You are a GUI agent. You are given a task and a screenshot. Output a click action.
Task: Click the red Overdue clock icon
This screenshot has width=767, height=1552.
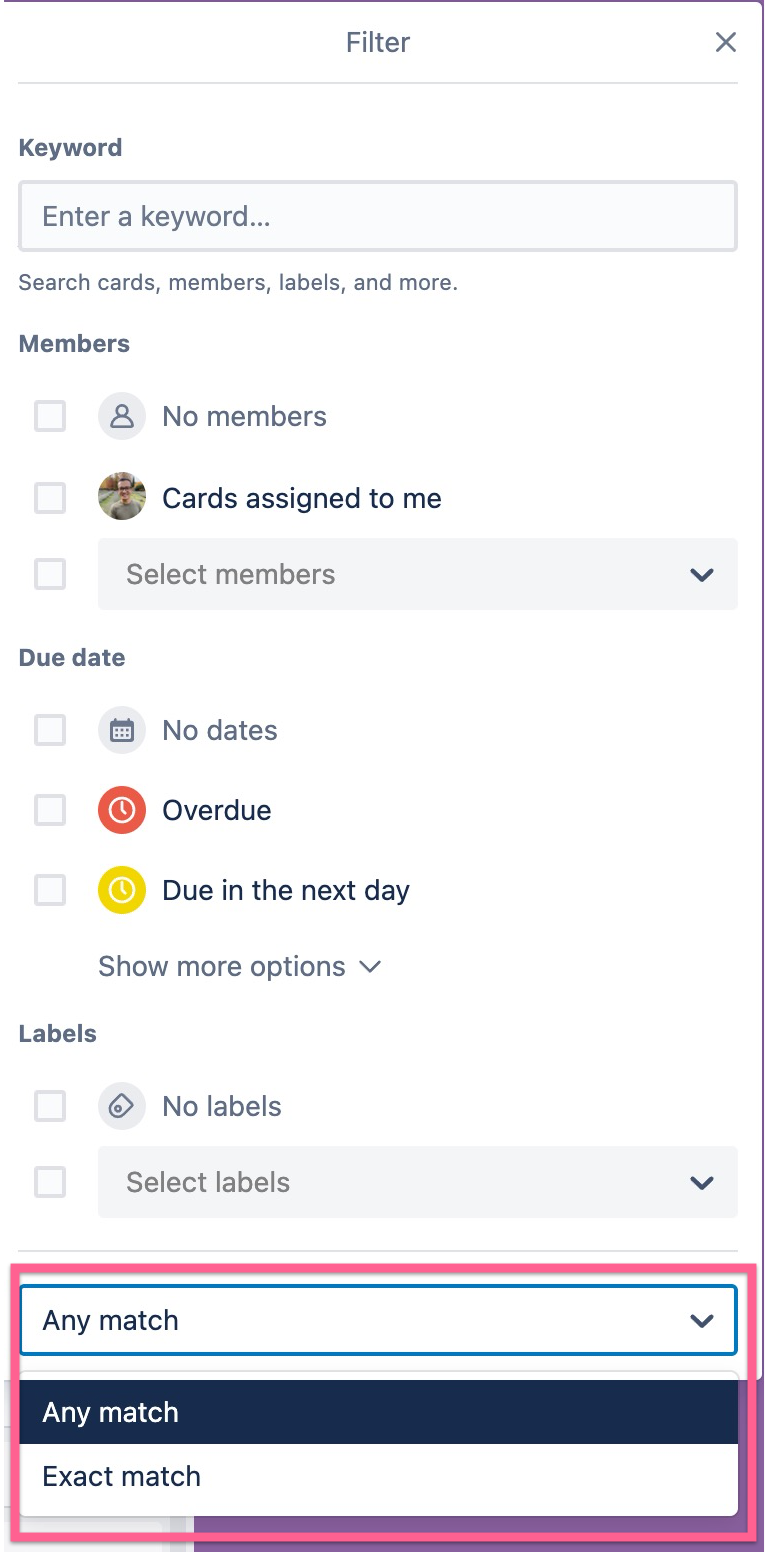pyautogui.click(x=122, y=810)
